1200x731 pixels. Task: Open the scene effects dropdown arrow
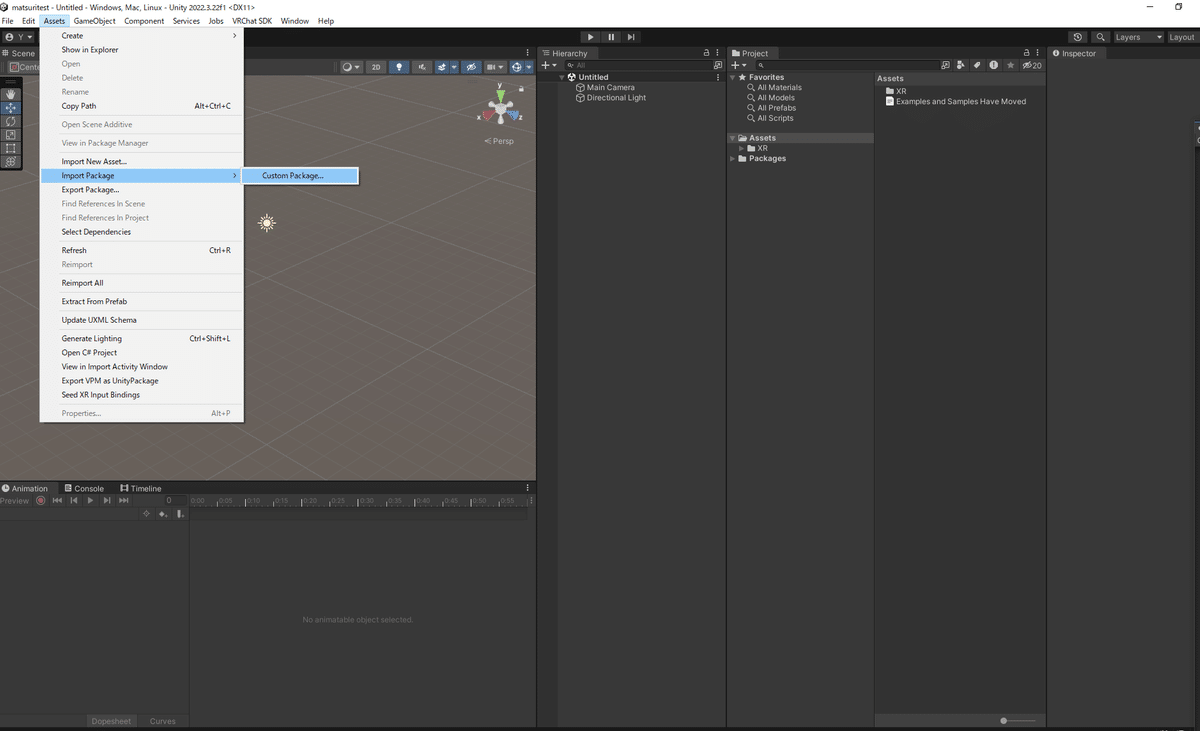(x=454, y=67)
